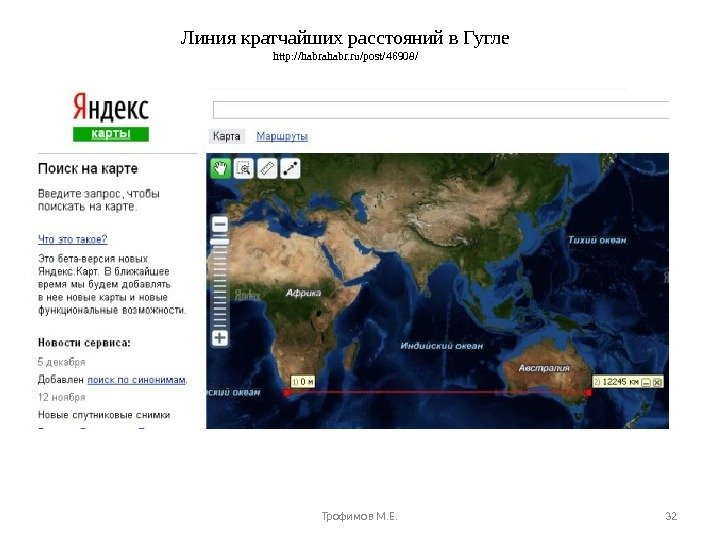
Task: Click the '12 ноября' news date
Action: 62,397
